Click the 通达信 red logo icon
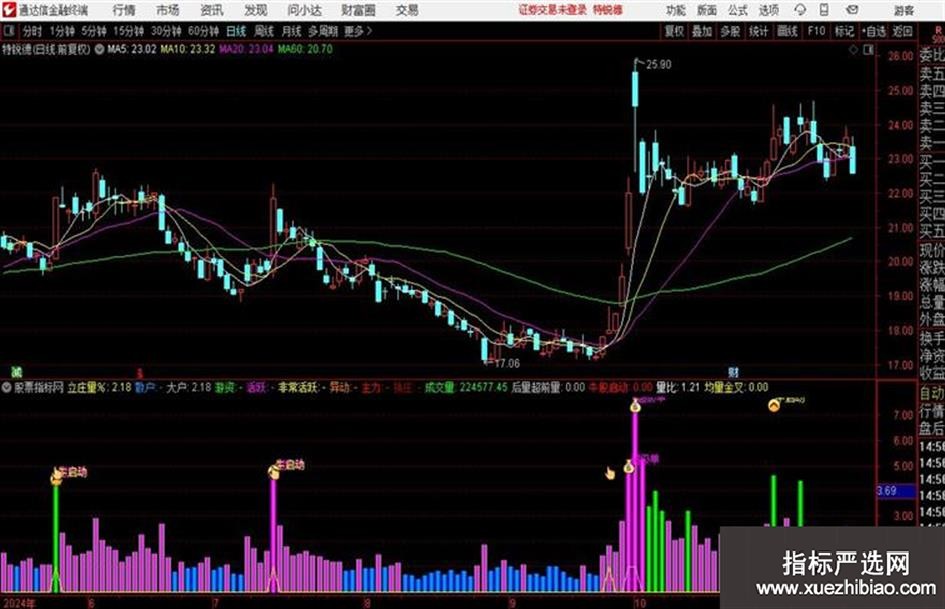The width and height of the screenshot is (945, 609). point(8,10)
